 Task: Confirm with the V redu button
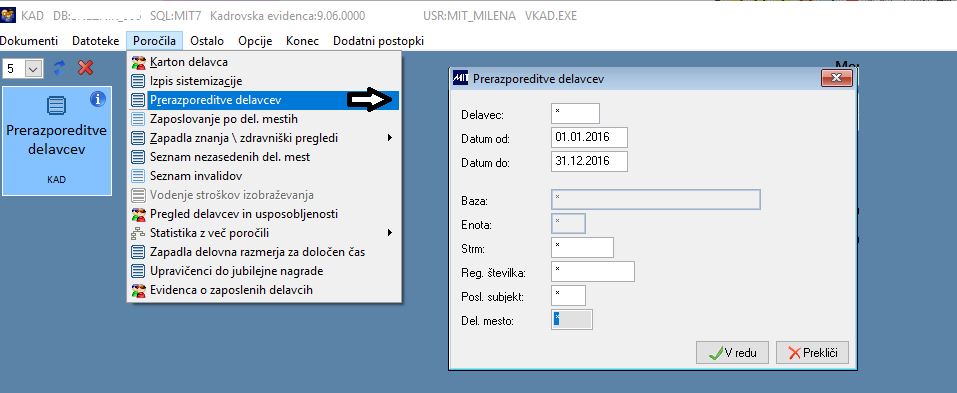click(x=732, y=353)
